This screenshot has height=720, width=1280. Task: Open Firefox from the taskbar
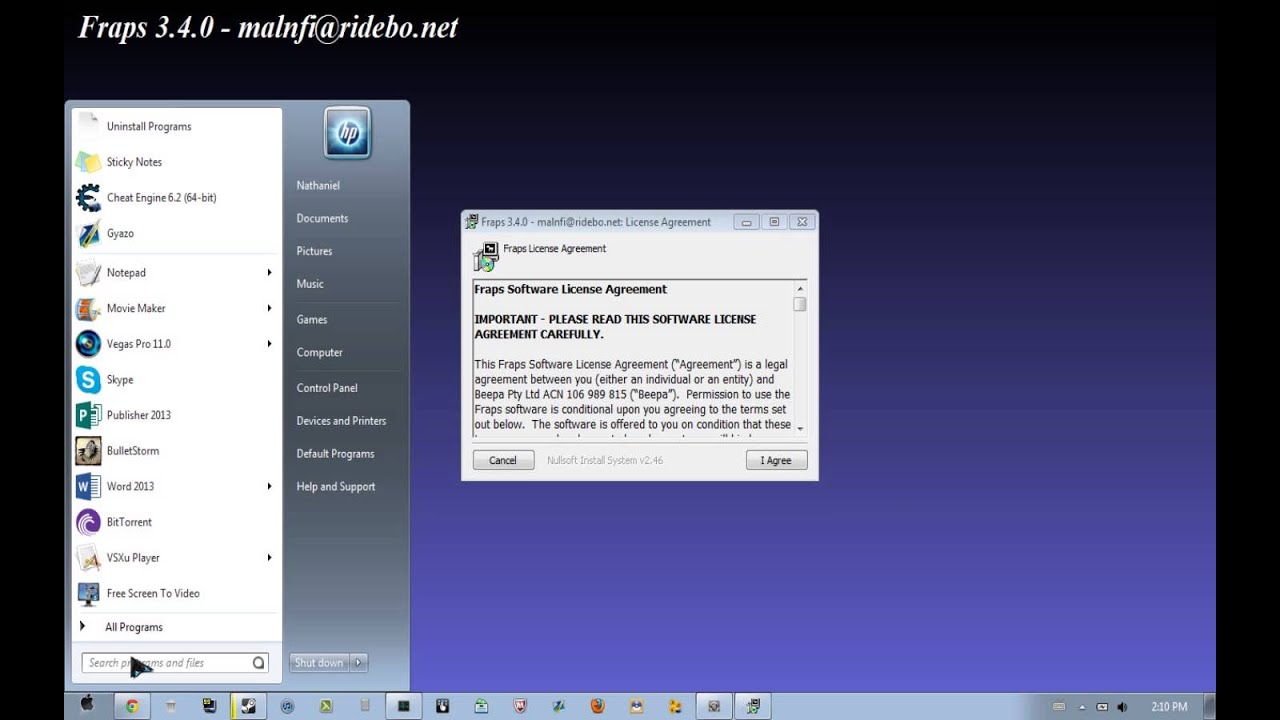click(598, 706)
